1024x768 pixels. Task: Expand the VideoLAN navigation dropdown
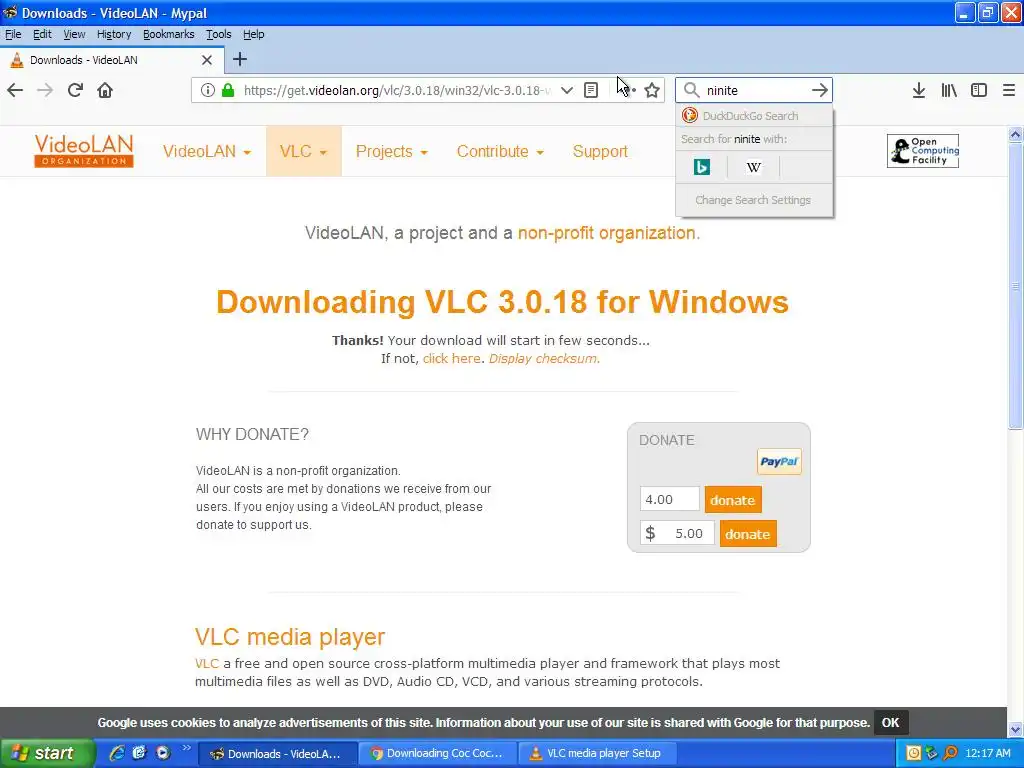[206, 152]
